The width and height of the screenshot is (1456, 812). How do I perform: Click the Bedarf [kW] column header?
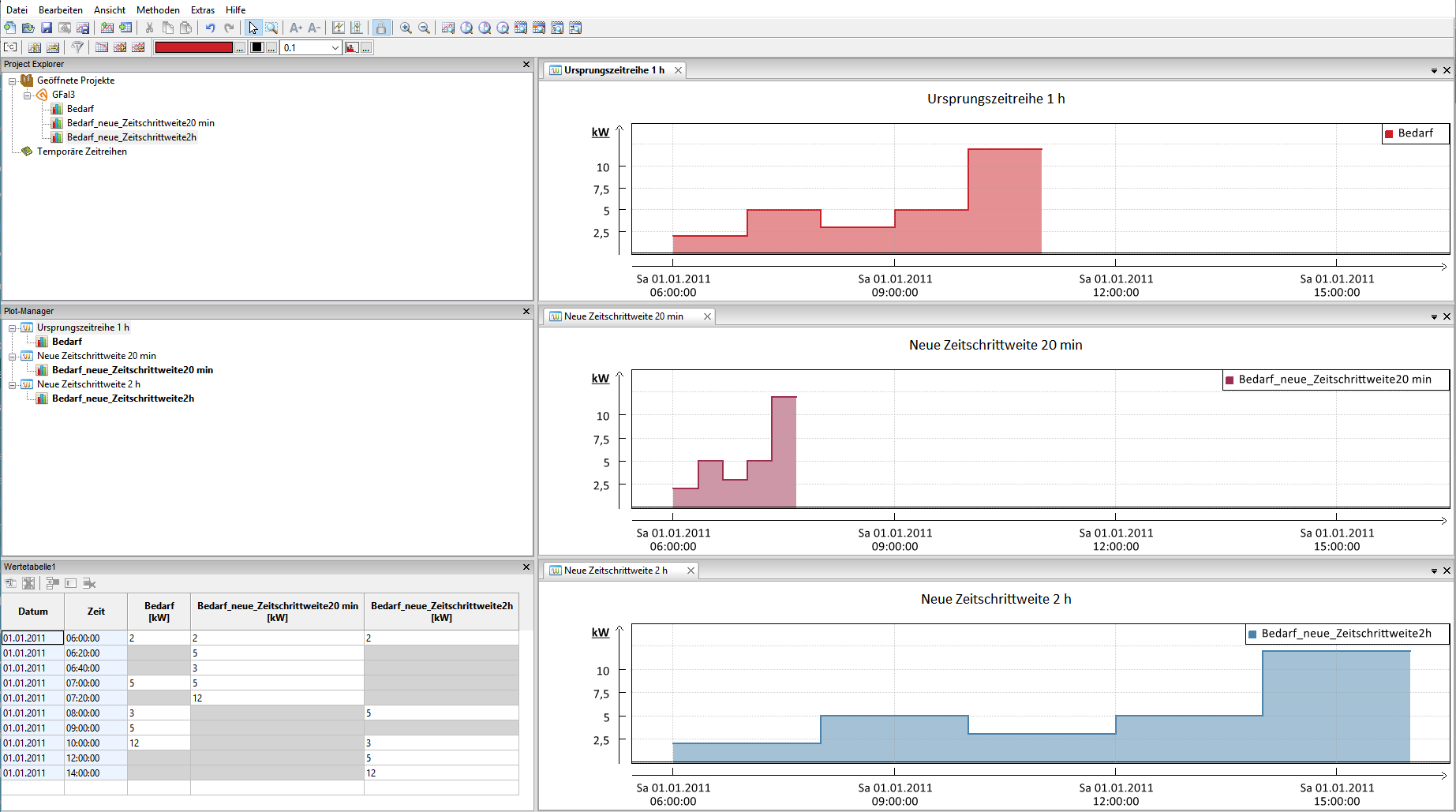159,612
